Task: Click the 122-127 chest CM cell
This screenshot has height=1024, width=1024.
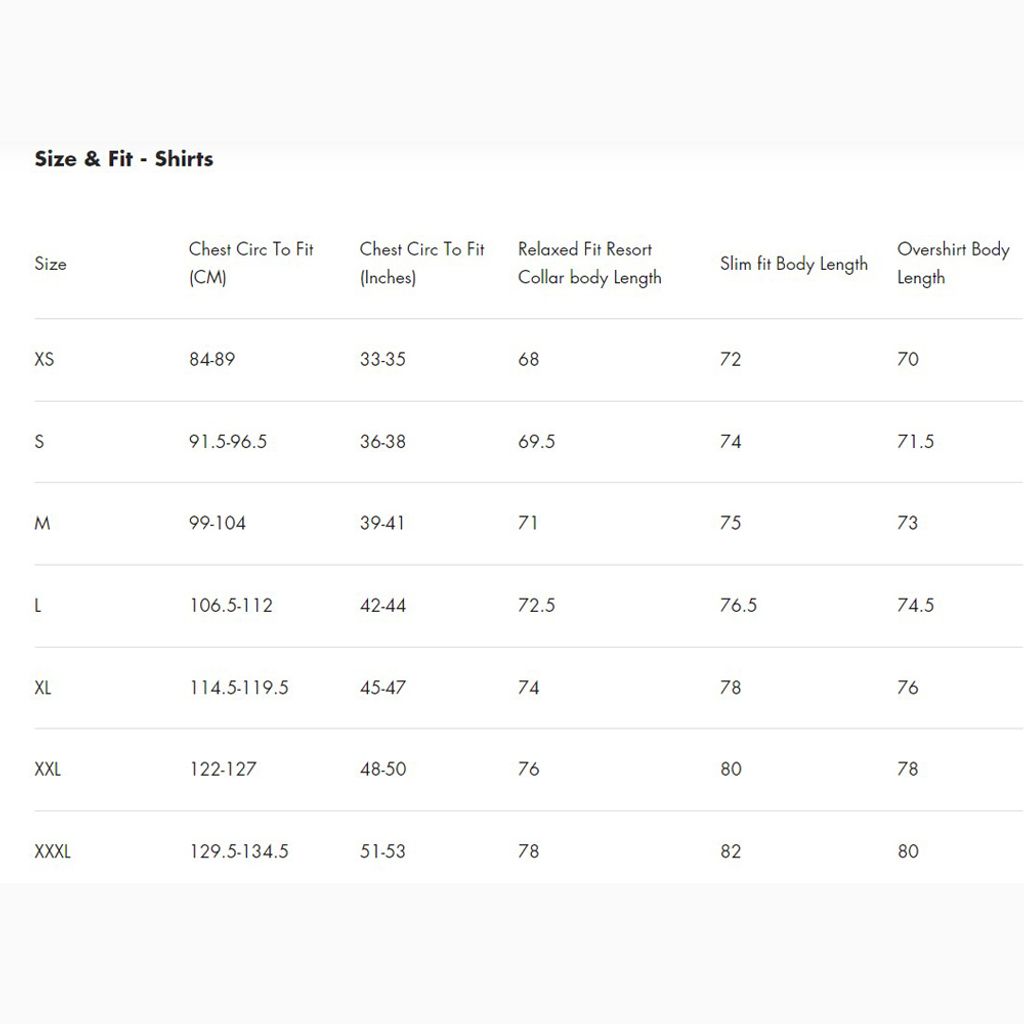Action: (x=223, y=770)
